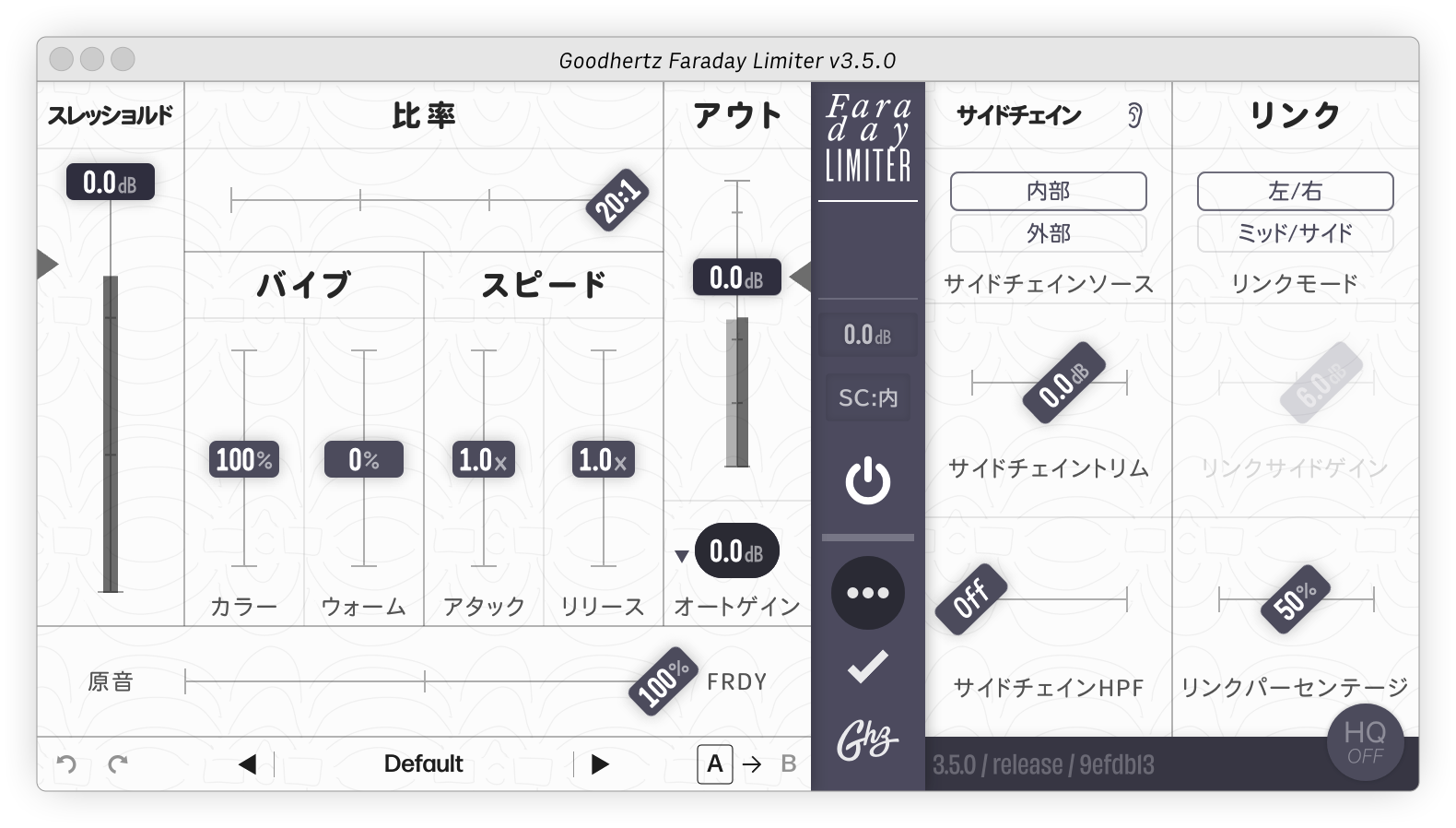Click the リンクパーセンテージ 50% handle

click(x=1296, y=600)
